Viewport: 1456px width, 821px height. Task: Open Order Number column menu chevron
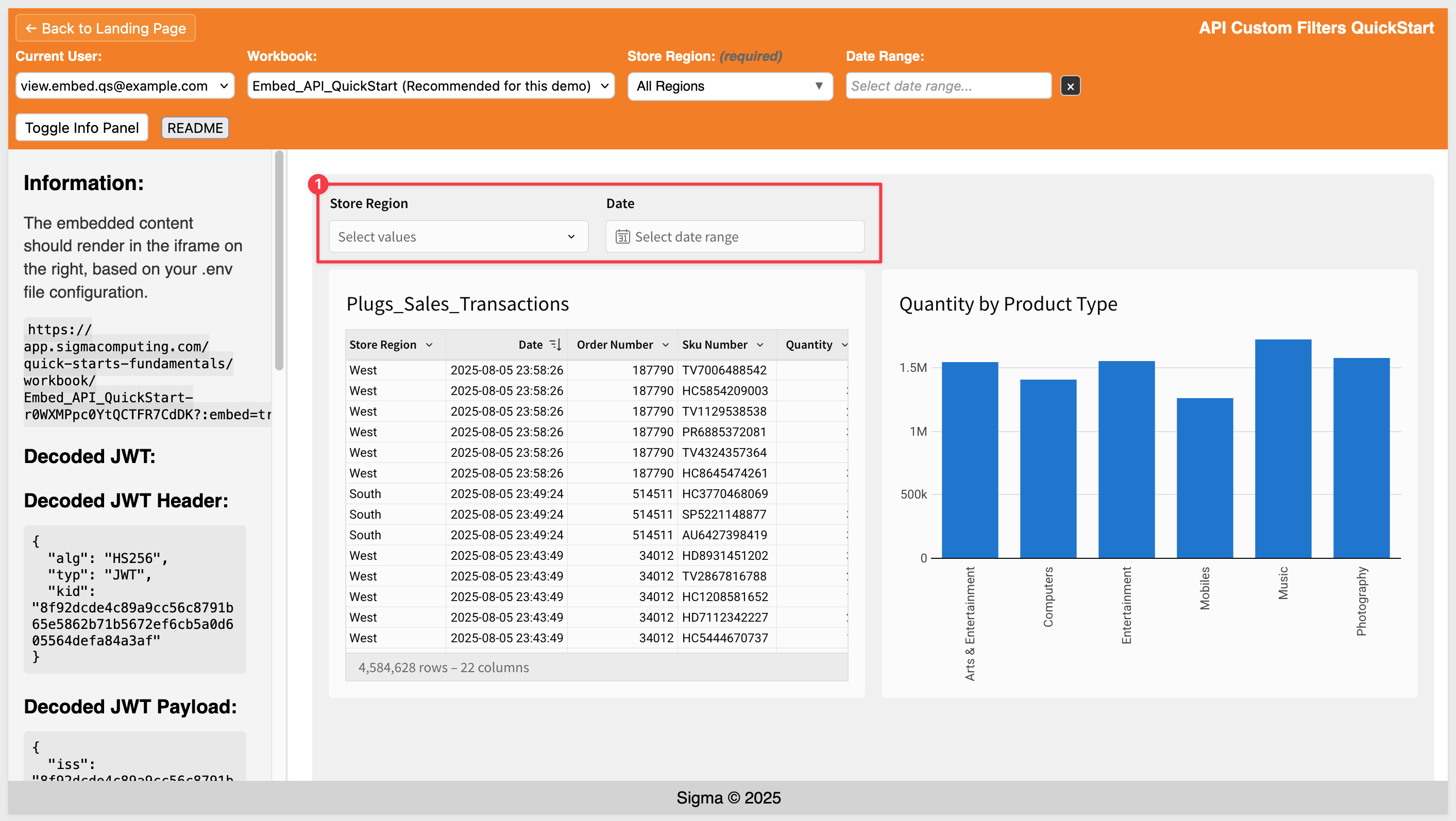coord(665,345)
